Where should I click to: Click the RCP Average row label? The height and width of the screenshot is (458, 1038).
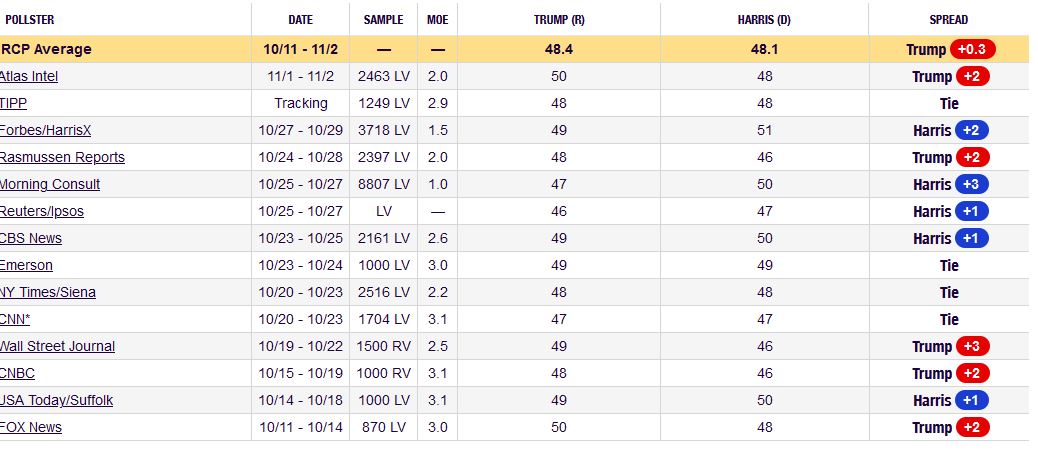click(x=46, y=49)
